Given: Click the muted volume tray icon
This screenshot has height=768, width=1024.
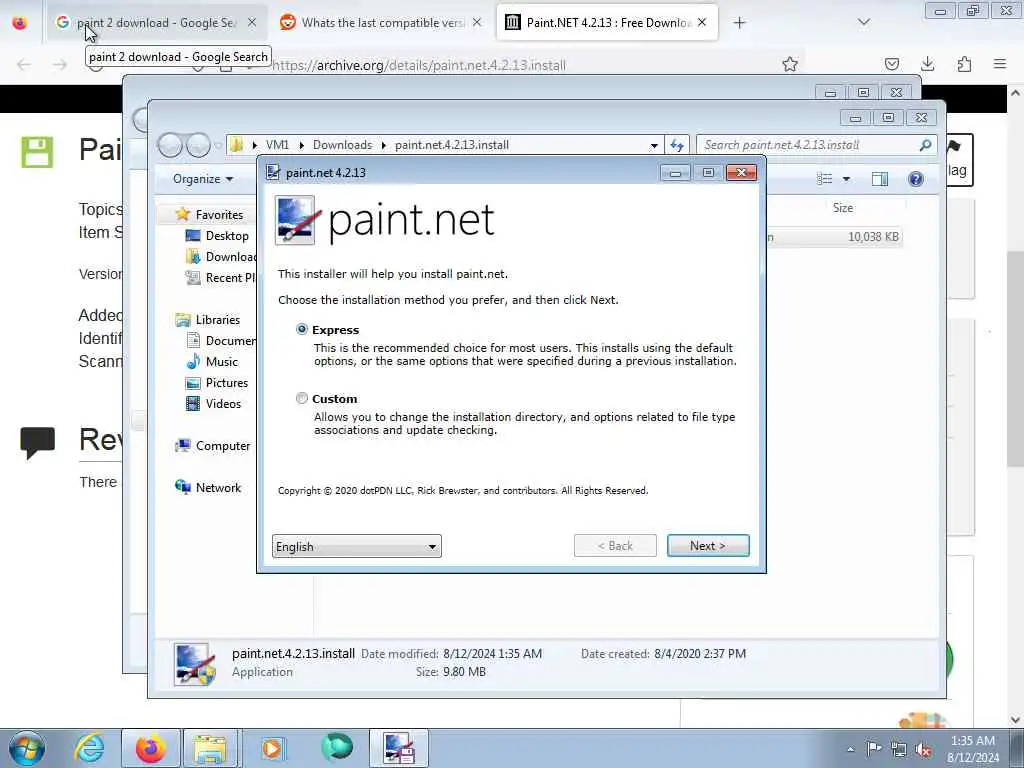Looking at the screenshot, I should 923,750.
